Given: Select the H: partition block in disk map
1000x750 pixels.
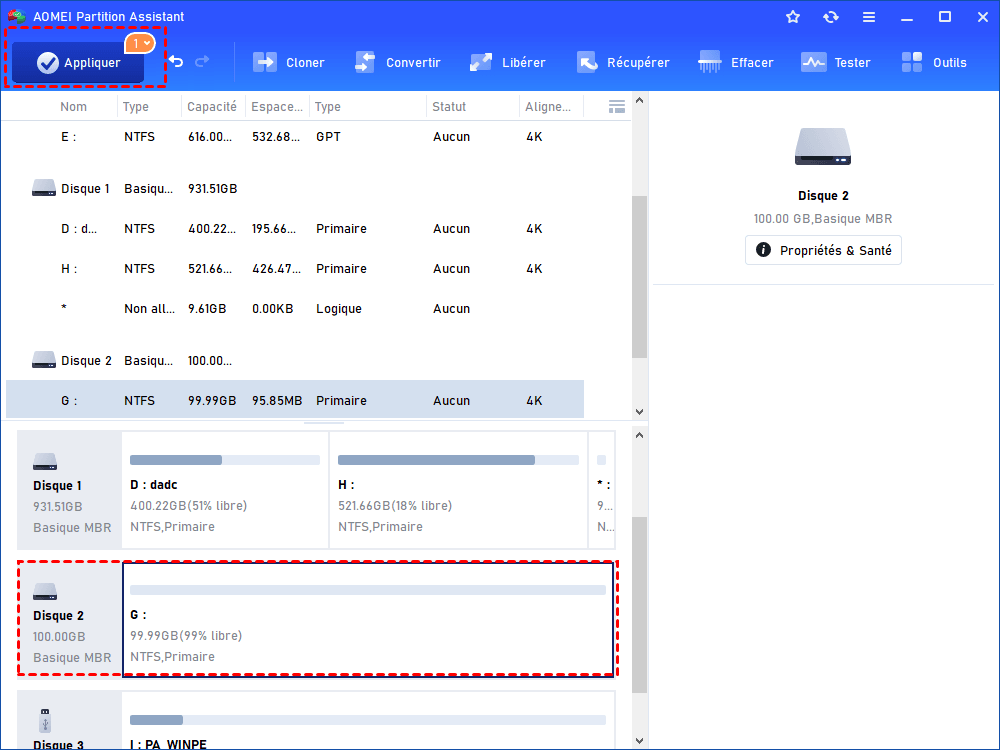Looking at the screenshot, I should coord(458,490).
